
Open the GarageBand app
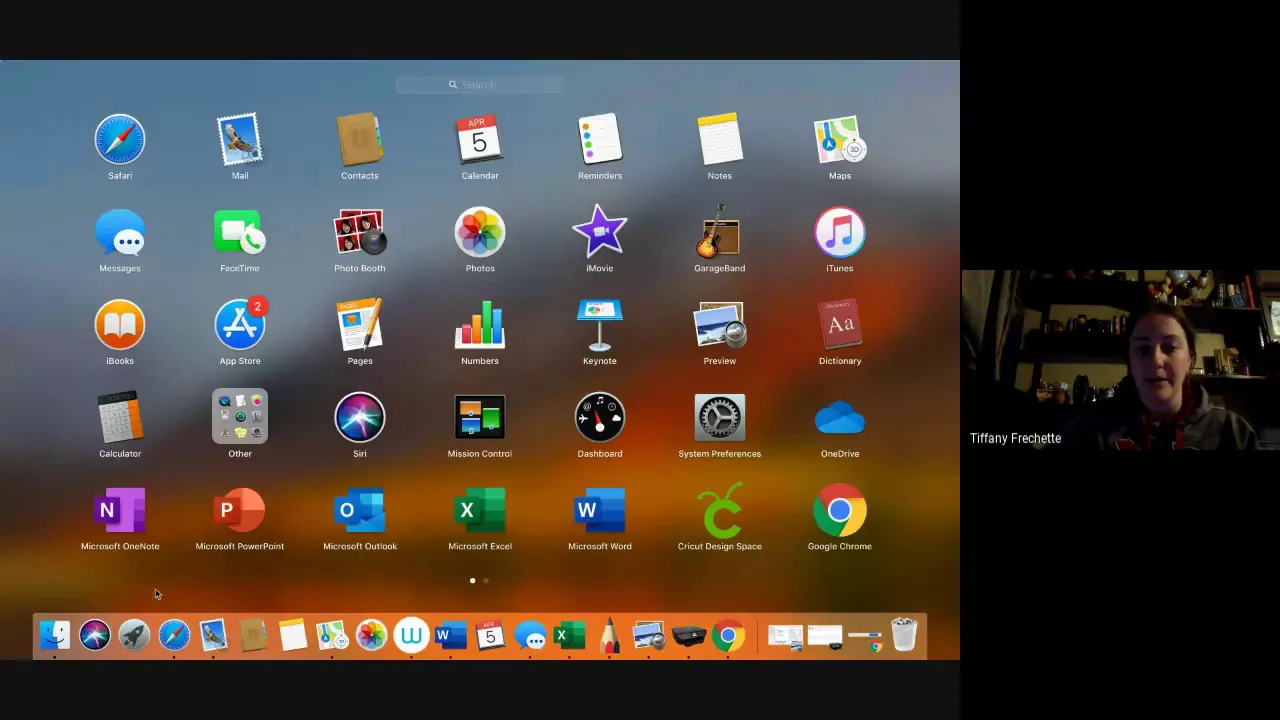coord(720,233)
